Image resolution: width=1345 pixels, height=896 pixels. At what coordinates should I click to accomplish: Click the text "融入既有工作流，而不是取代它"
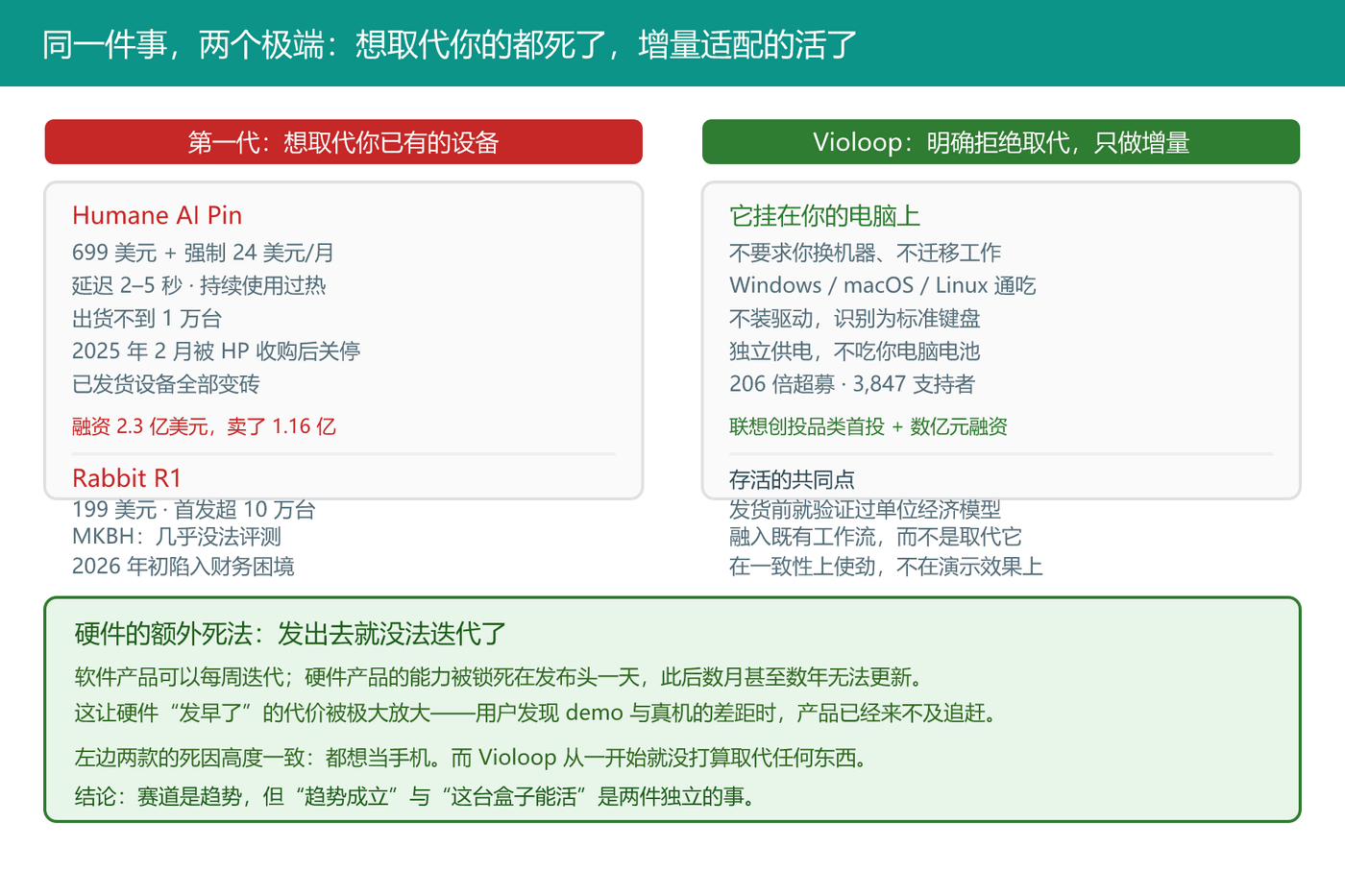coord(876,537)
